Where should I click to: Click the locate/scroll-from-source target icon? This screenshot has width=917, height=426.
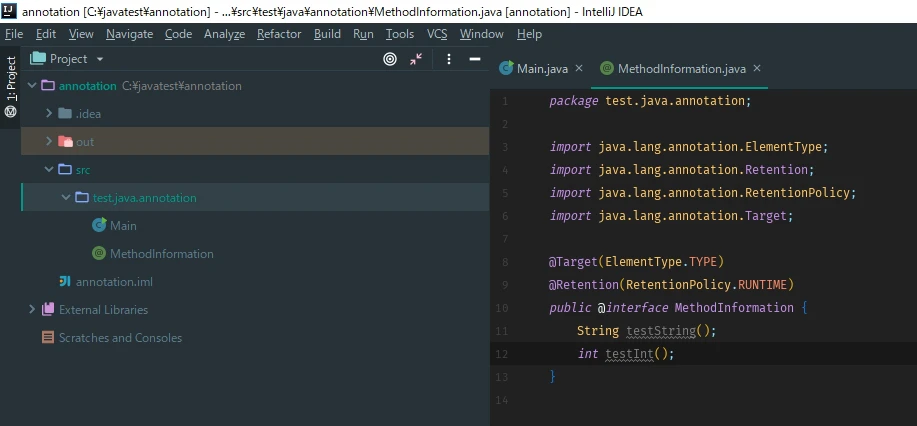(x=390, y=59)
